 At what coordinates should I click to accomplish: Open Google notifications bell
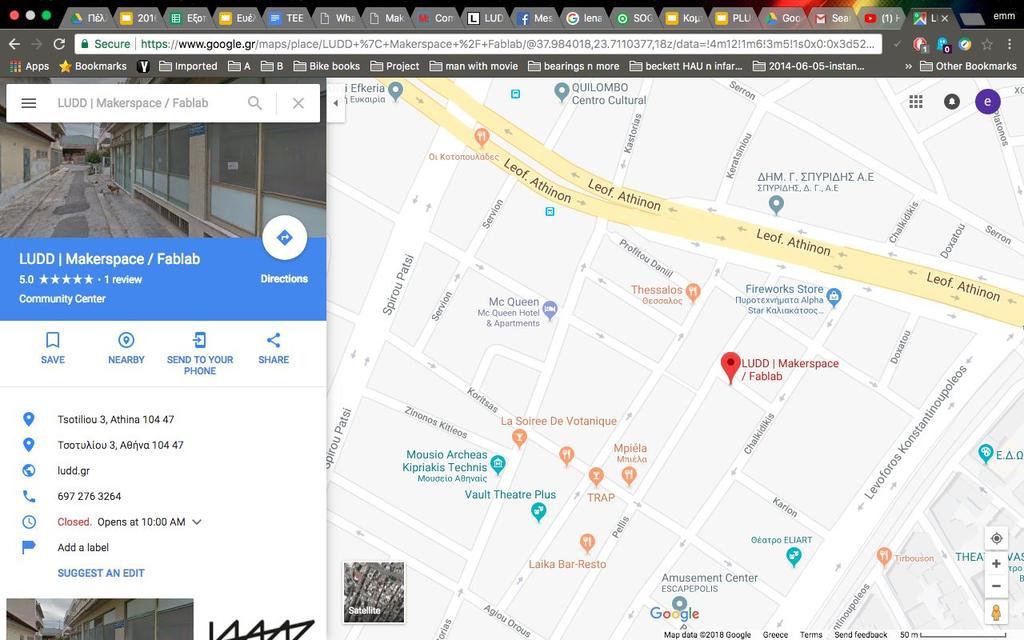tap(952, 101)
